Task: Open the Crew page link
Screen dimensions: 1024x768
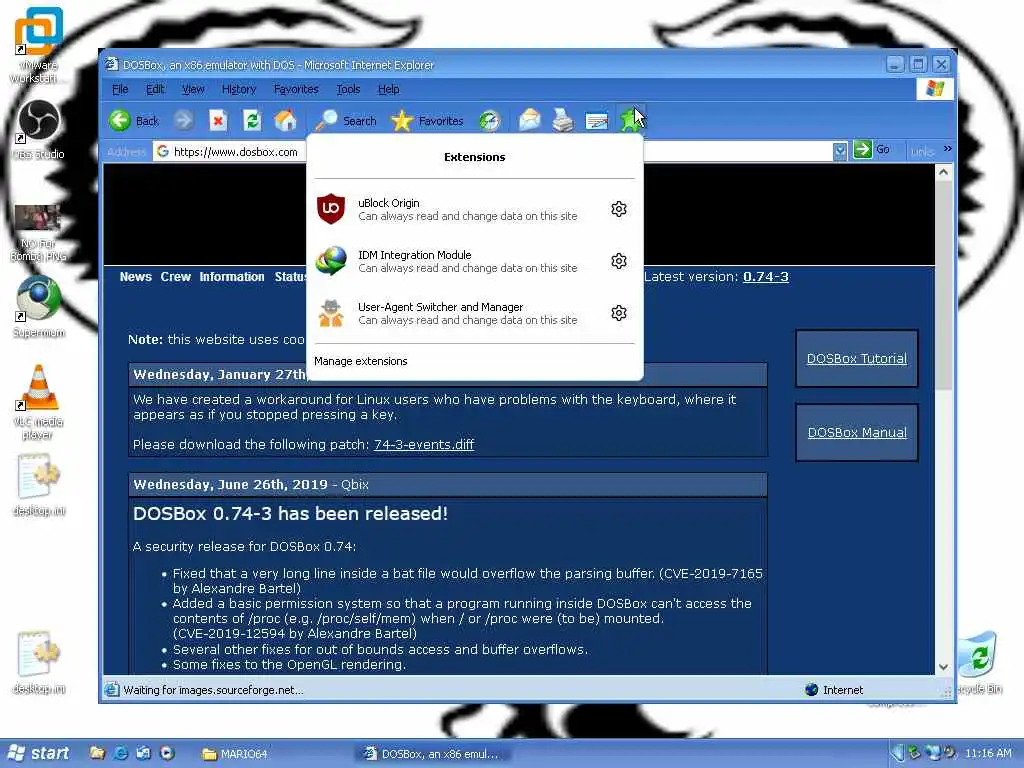Action: [176, 277]
